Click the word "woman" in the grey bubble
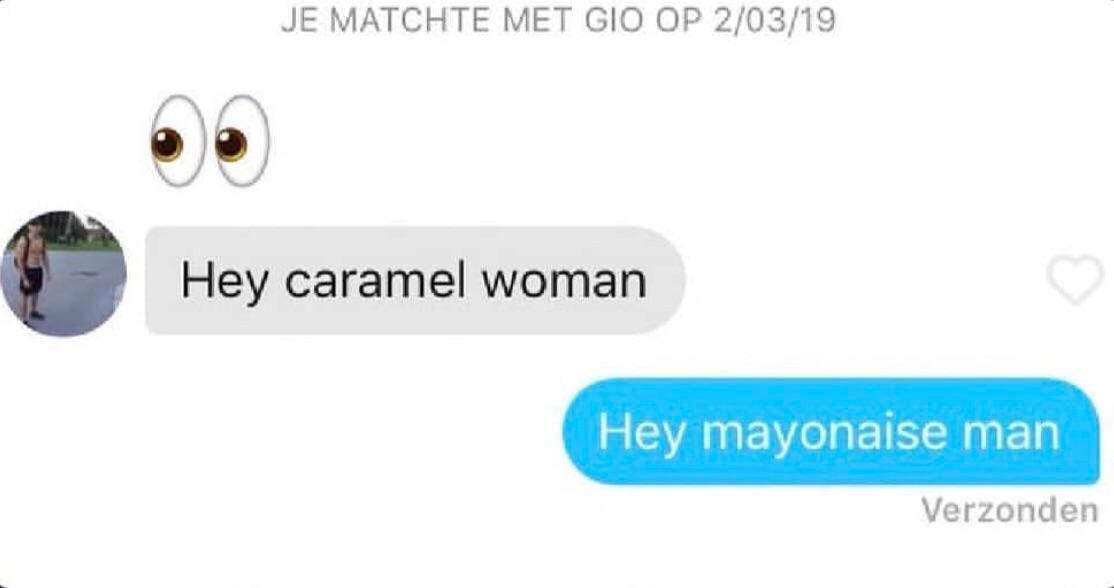 tap(564, 282)
